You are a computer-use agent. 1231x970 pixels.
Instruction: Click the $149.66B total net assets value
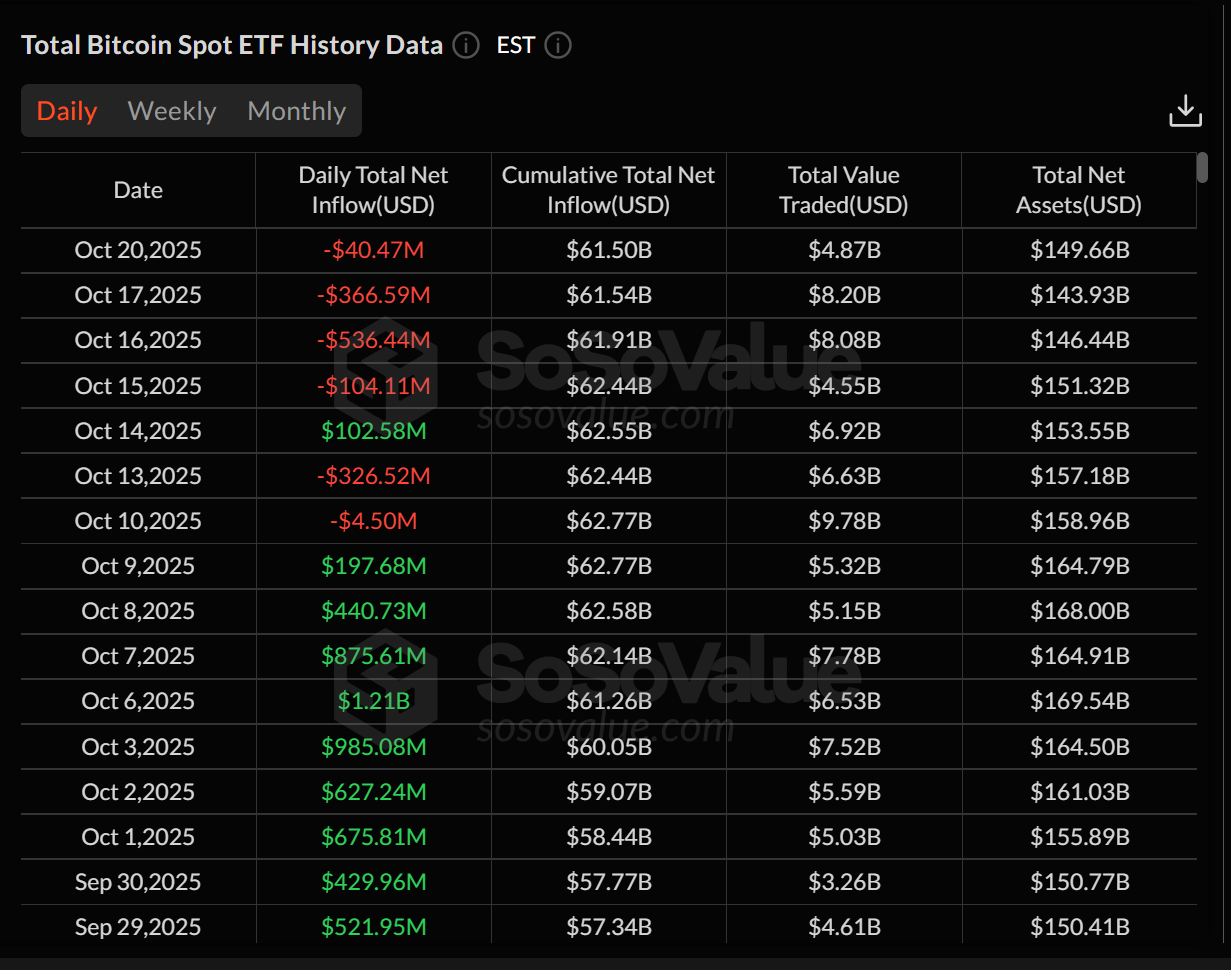pos(1078,250)
